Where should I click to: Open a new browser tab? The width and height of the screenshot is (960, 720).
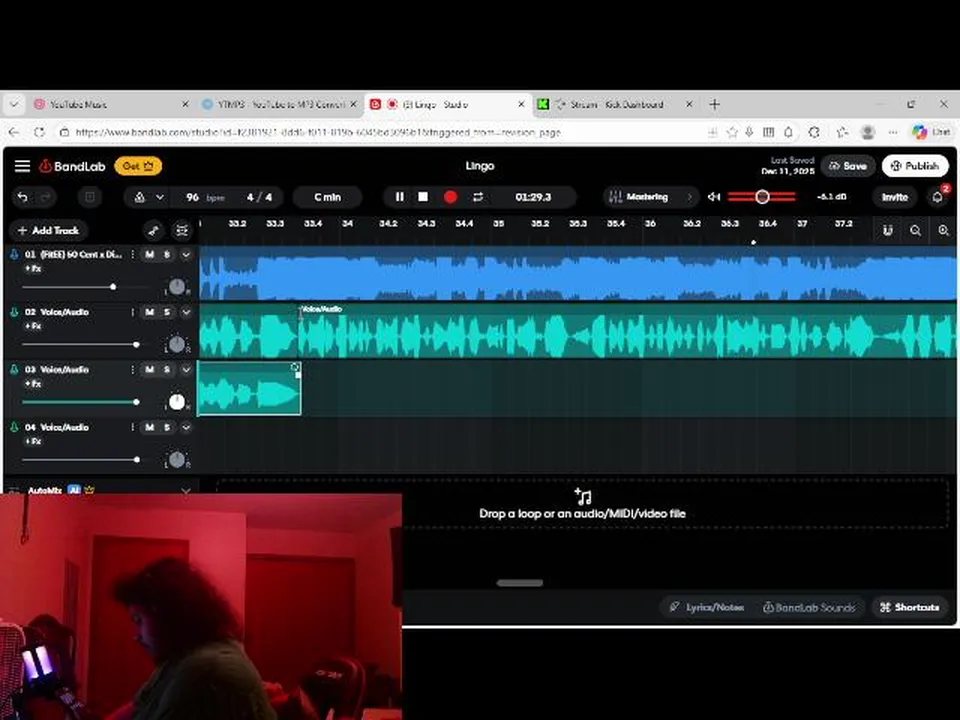click(714, 105)
